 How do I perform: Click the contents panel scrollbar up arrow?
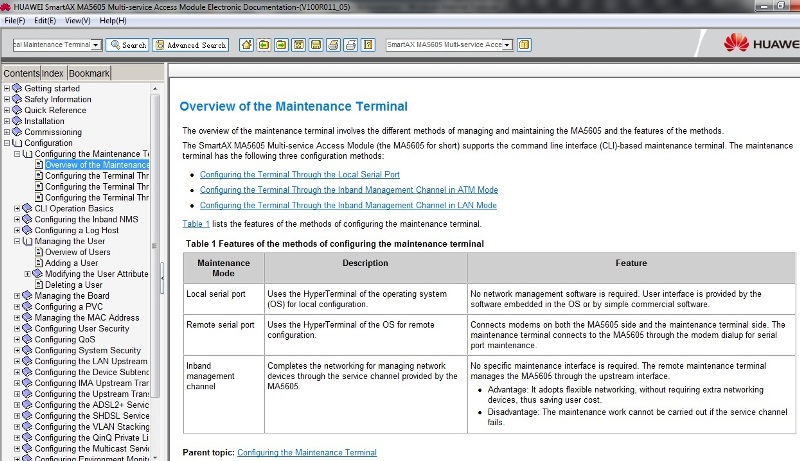(155, 88)
